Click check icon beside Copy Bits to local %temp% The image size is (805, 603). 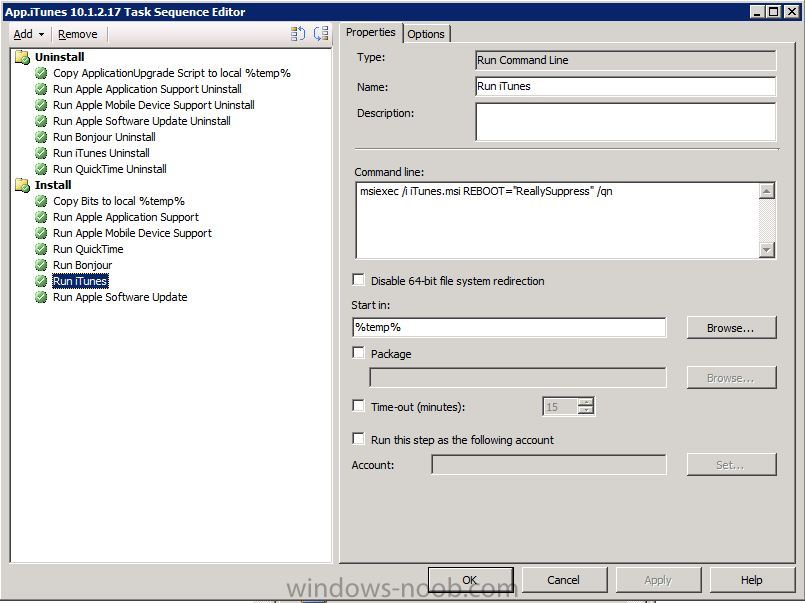pyautogui.click(x=41, y=201)
